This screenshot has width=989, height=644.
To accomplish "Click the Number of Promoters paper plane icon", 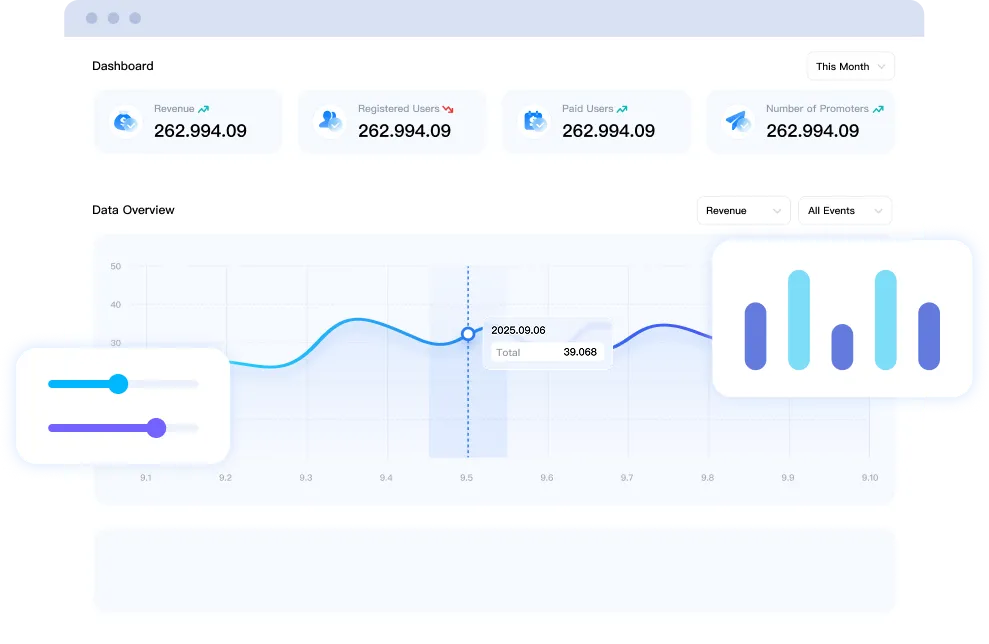I will coord(738,121).
